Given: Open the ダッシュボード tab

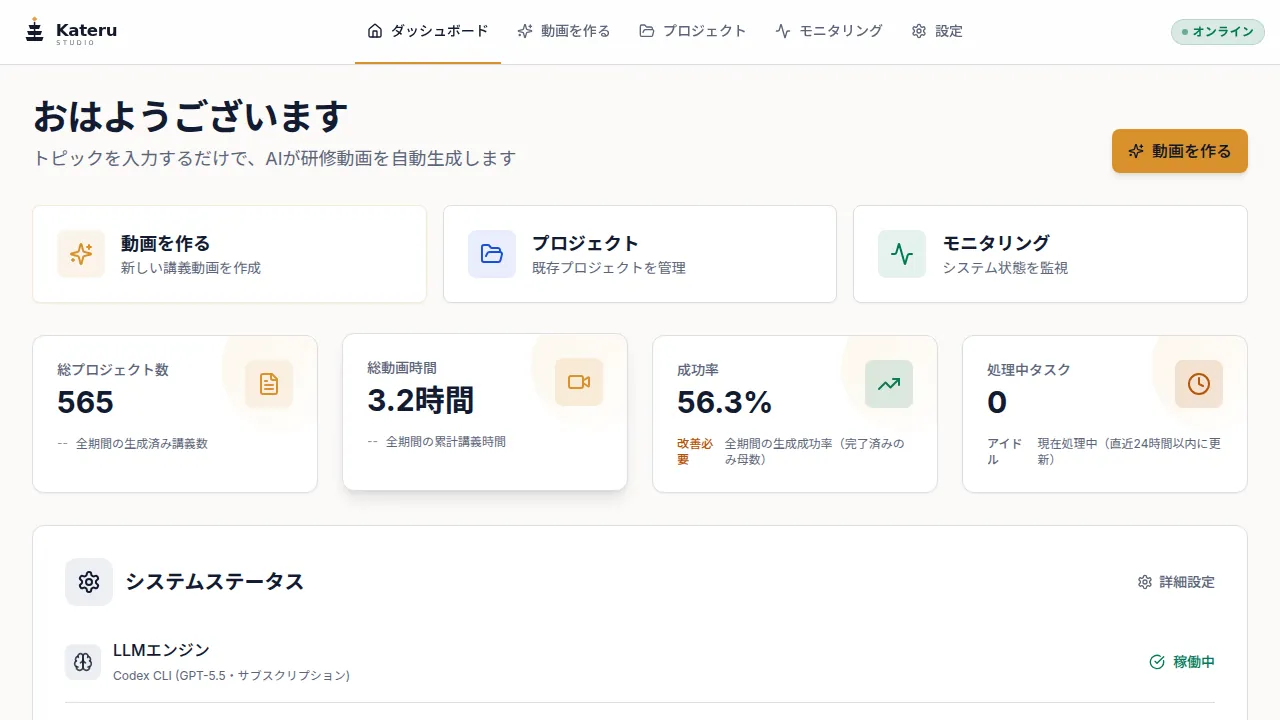Looking at the screenshot, I should pyautogui.click(x=428, y=31).
